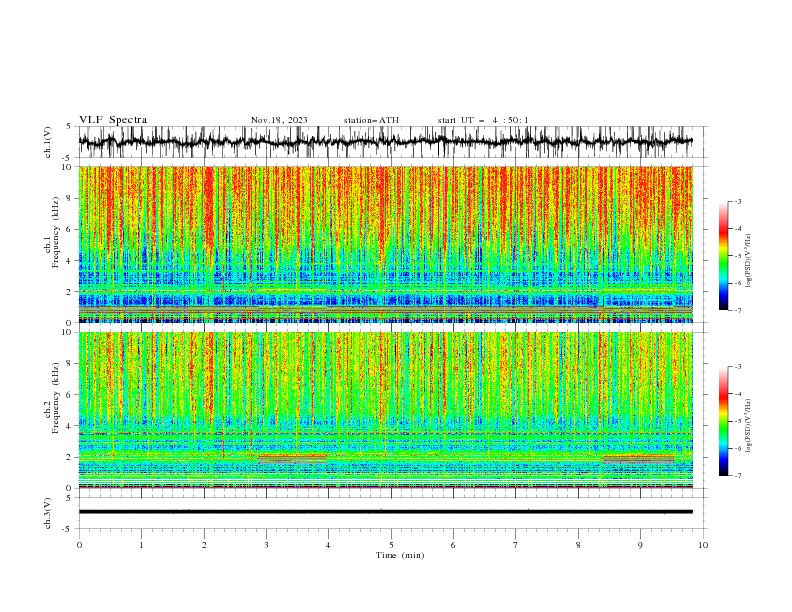Click the "ch.1(V)" axis label
Image resolution: width=792 pixels, height=612 pixels.
point(48,142)
